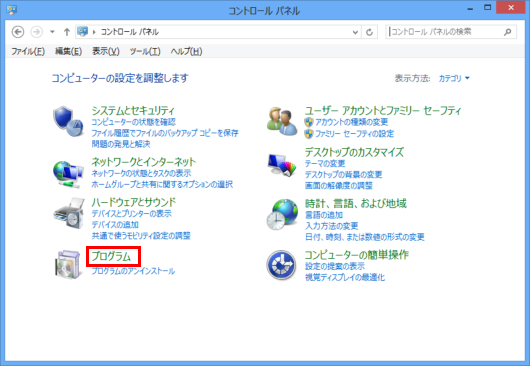Open recent locations dropdown arrow
This screenshot has width=530, height=366.
point(52,32)
